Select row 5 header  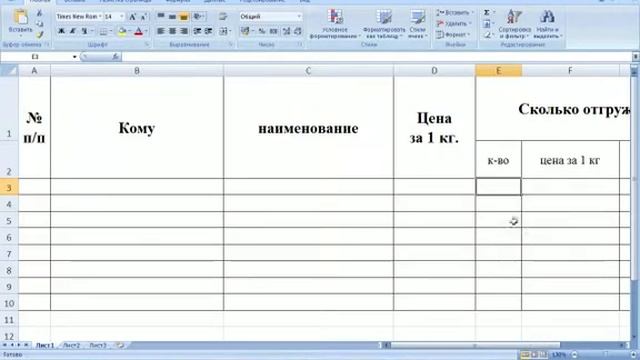coord(9,220)
